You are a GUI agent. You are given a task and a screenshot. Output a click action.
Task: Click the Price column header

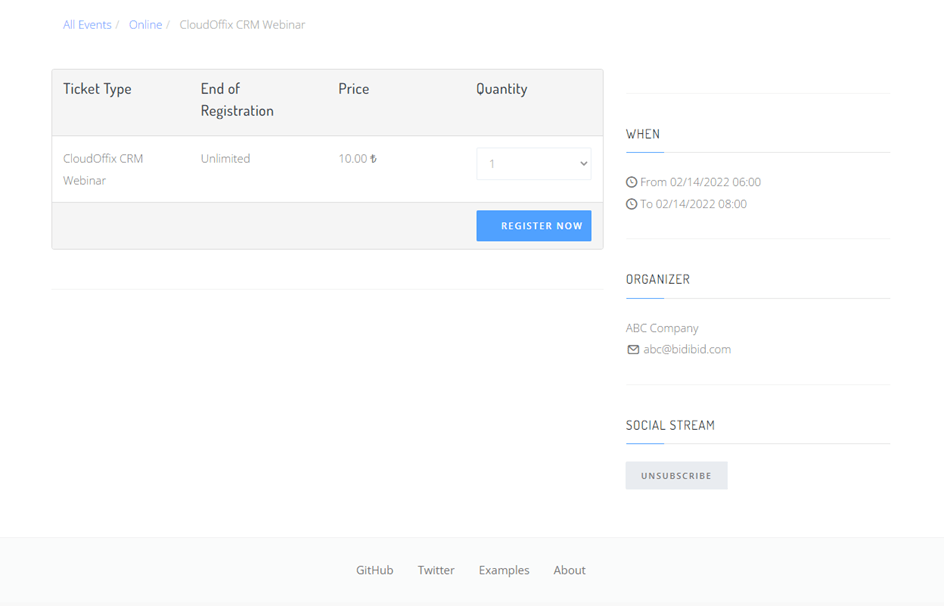point(353,89)
